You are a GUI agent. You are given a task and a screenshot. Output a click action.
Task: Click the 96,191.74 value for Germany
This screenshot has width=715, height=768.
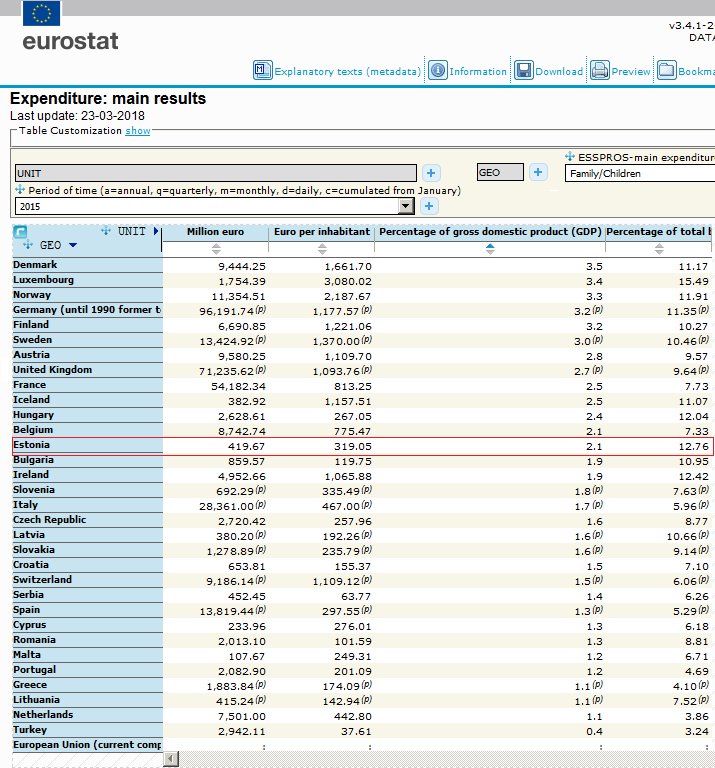[227, 312]
